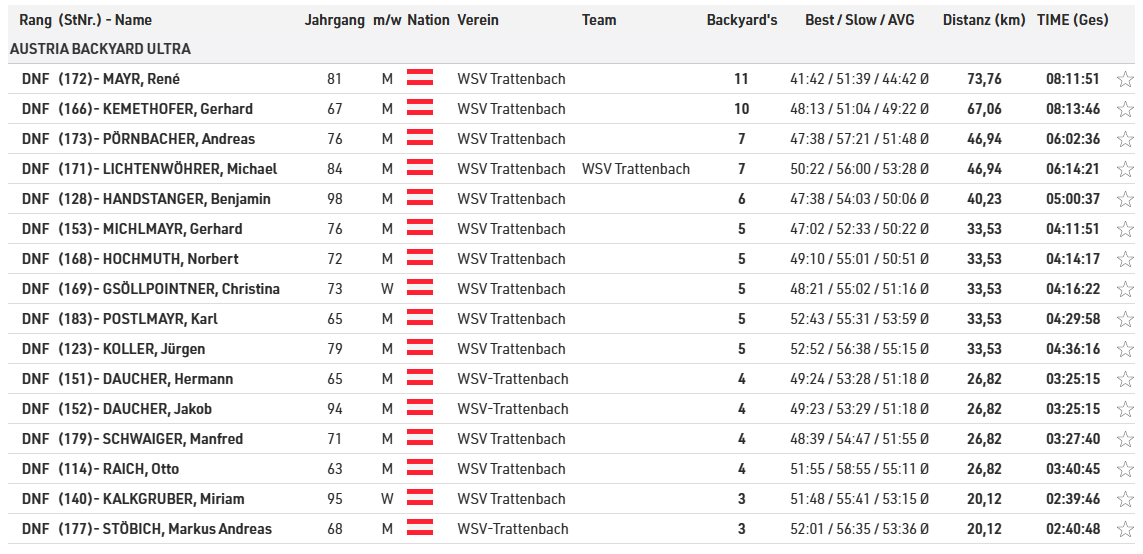Image resolution: width=1143 pixels, height=554 pixels.
Task: Click Jahrgang 98 for HANDSTANGER
Action: [335, 199]
